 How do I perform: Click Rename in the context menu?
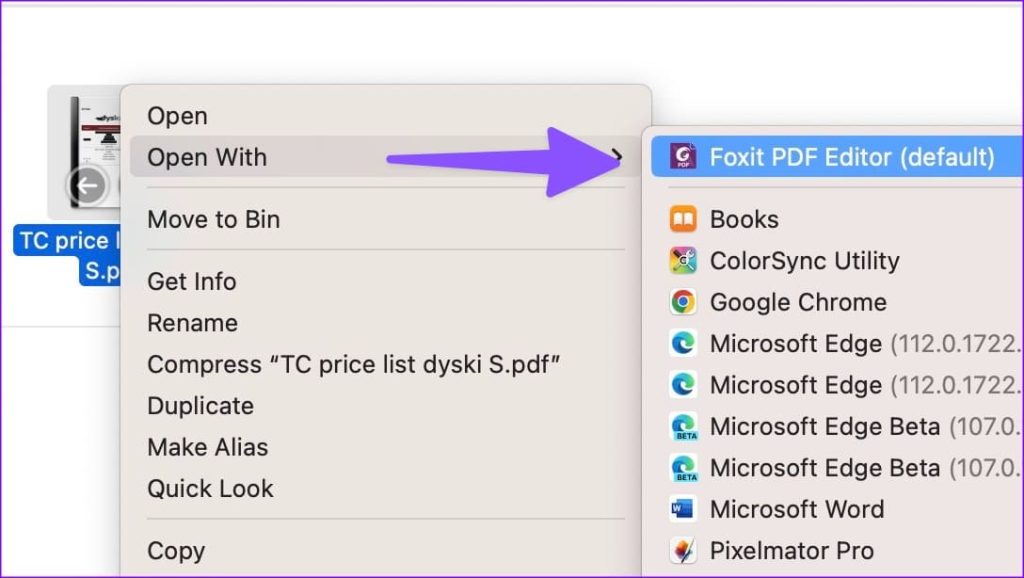(192, 322)
